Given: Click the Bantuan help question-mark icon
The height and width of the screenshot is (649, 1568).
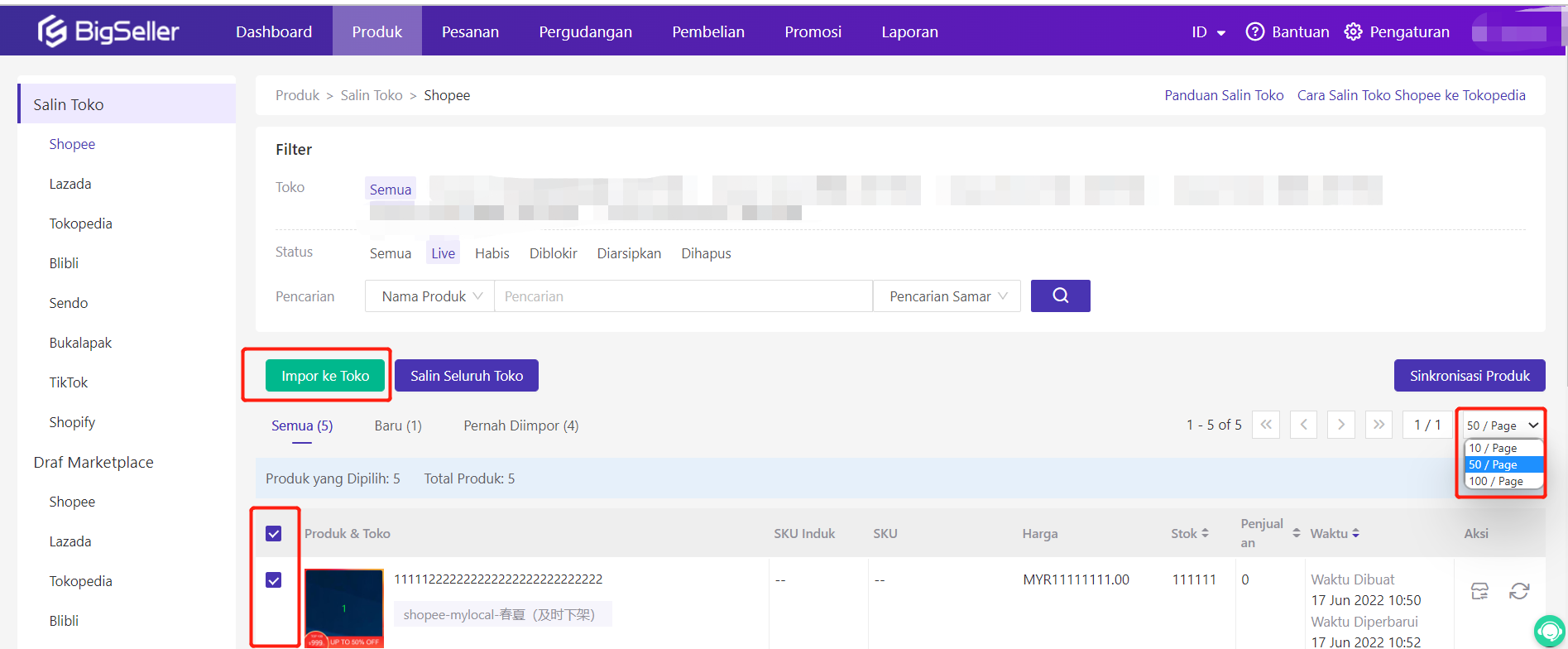Looking at the screenshot, I should click(x=1254, y=31).
